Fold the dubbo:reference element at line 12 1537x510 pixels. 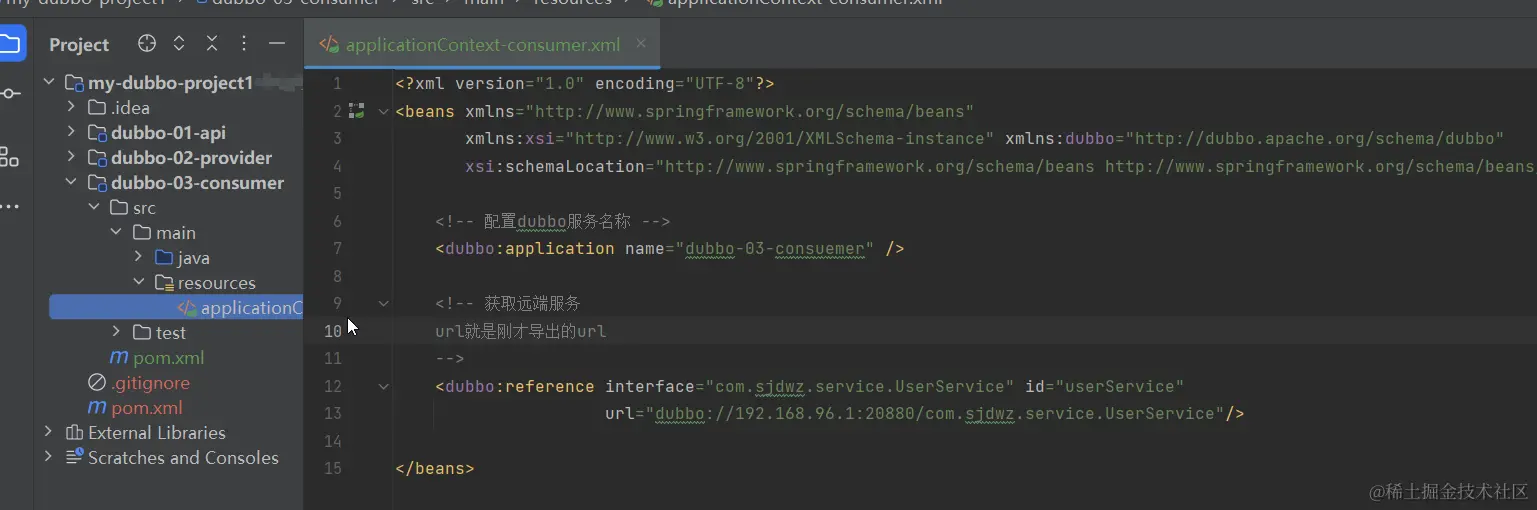tap(384, 386)
